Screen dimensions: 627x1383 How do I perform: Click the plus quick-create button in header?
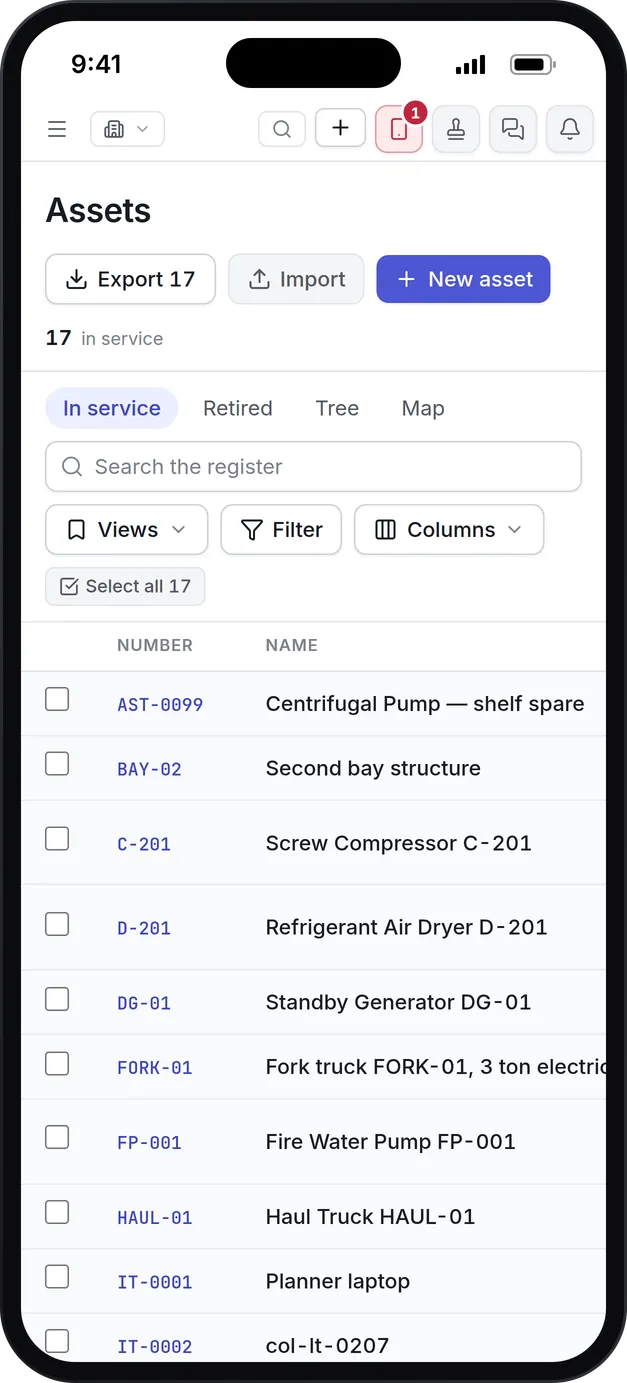[341, 128]
